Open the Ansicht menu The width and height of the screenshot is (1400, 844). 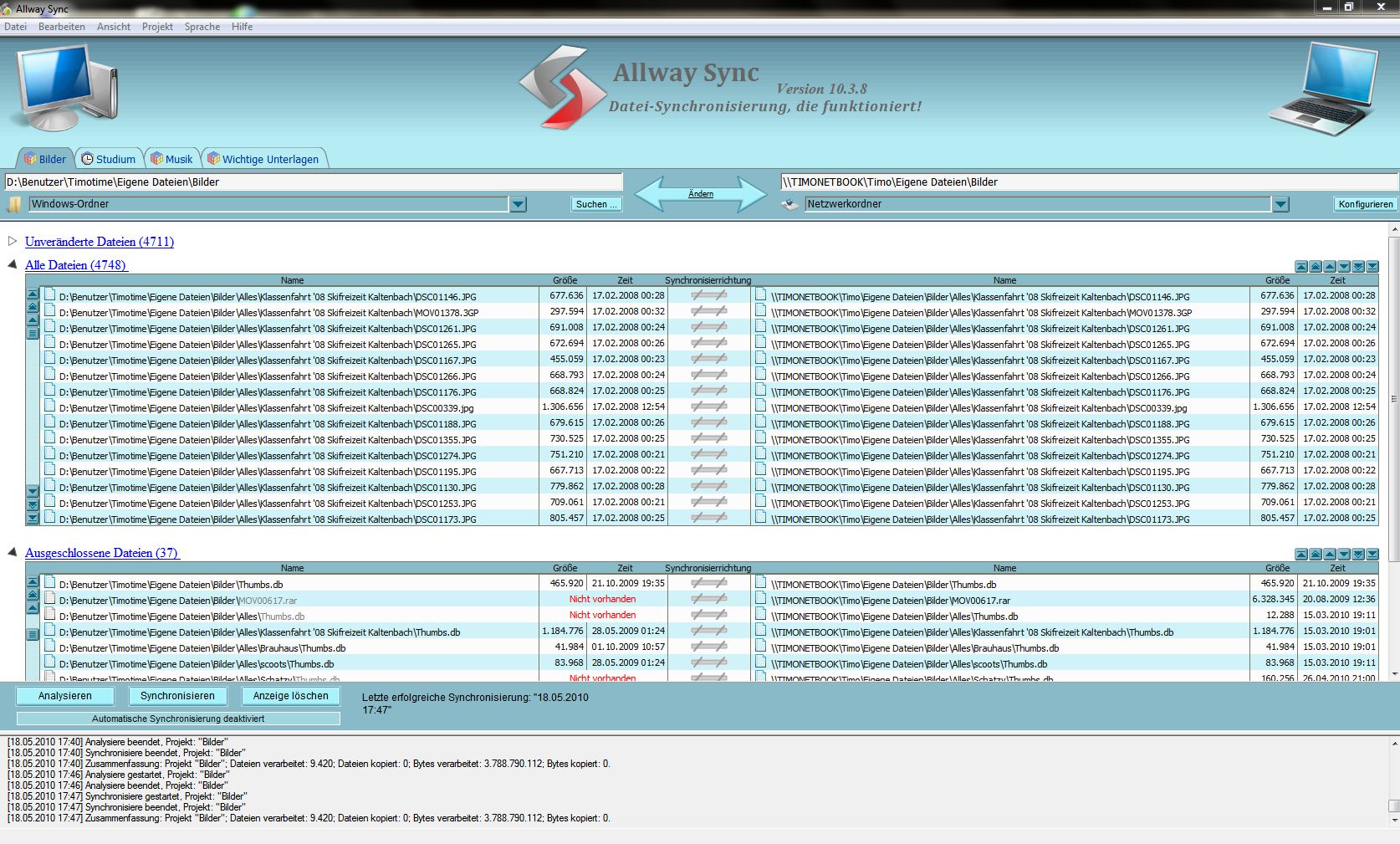114,27
